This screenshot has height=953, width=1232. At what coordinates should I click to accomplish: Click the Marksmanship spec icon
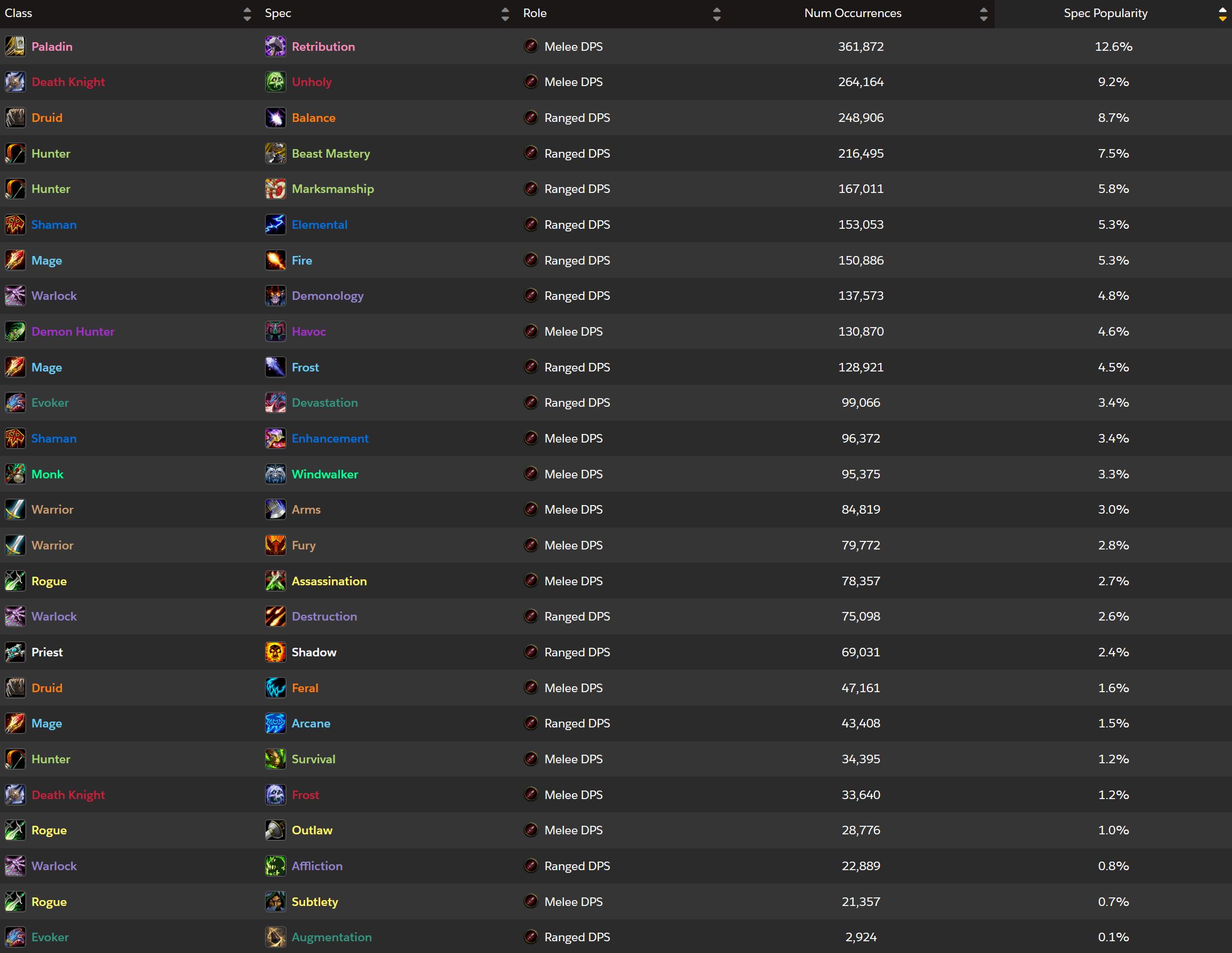pos(275,189)
